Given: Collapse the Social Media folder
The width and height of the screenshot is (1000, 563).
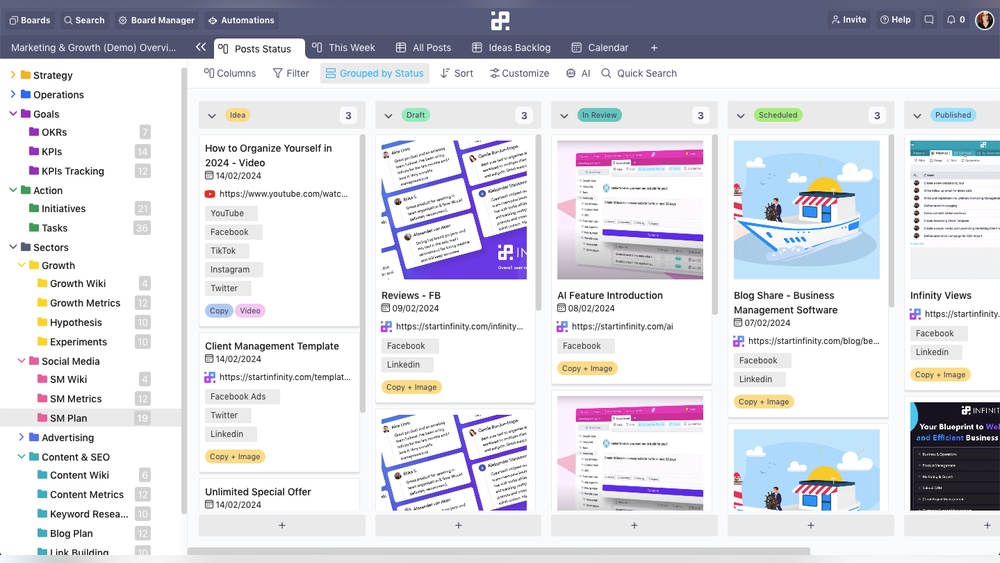Looking at the screenshot, I should (x=21, y=360).
